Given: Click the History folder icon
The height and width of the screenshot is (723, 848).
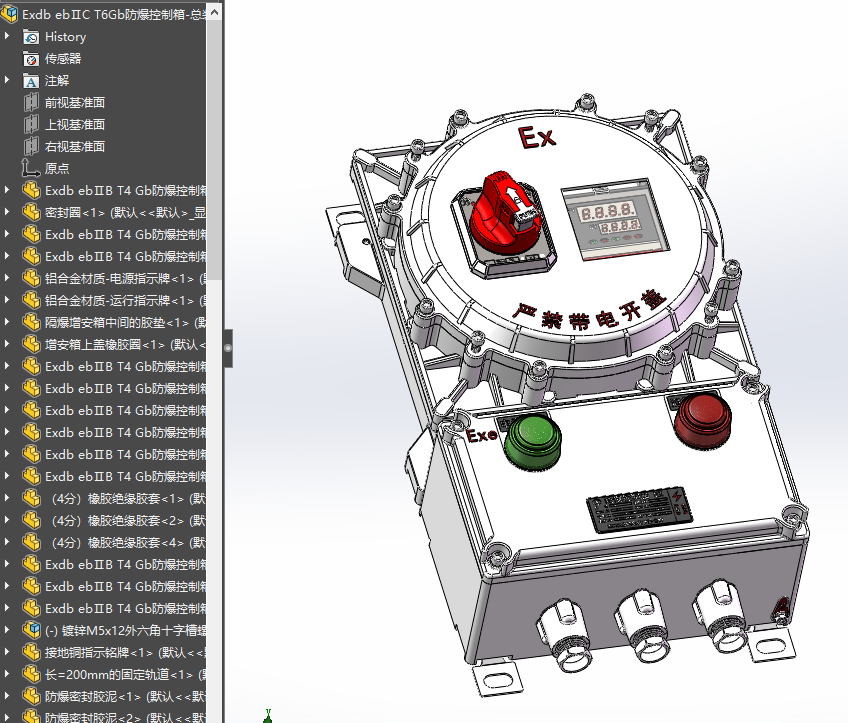Looking at the screenshot, I should [33, 36].
